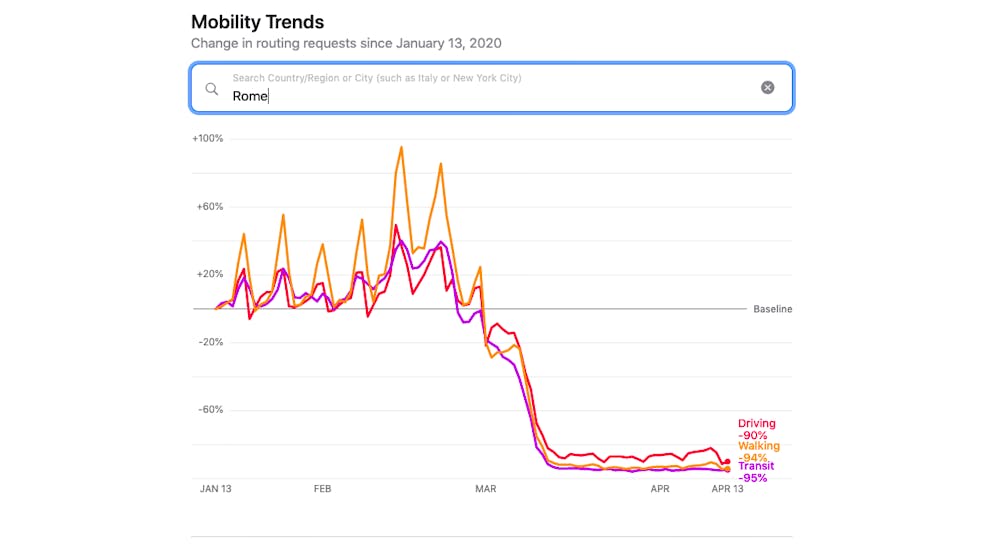Click the Mobility Trends heading
This screenshot has width=994, height=558.
click(x=257, y=22)
